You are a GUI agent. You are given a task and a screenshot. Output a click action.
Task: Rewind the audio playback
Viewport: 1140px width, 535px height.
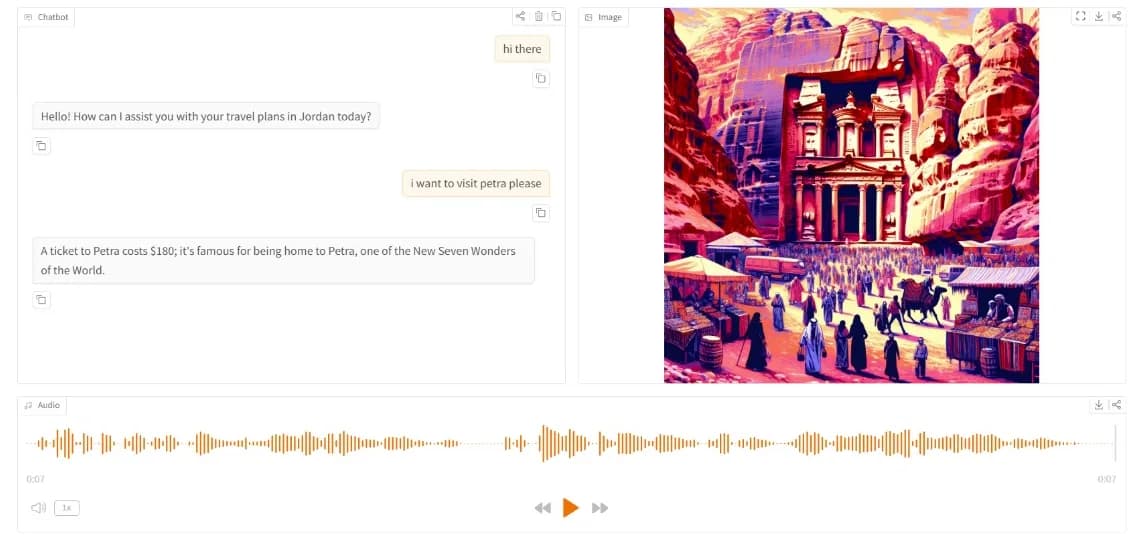point(542,508)
